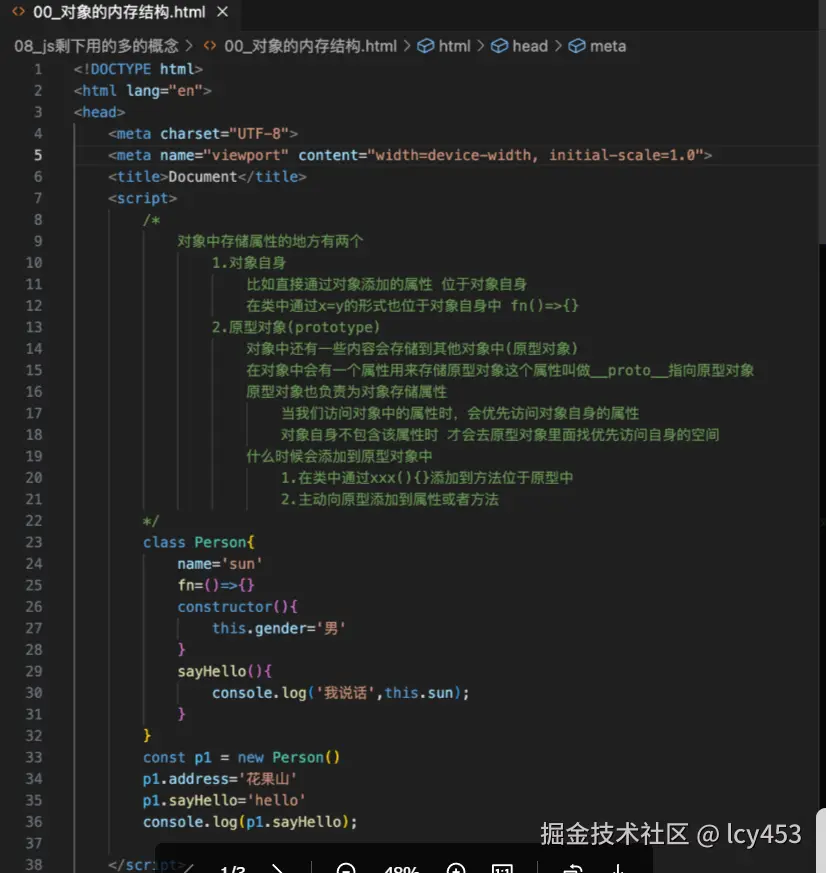
Task: Expand chevron between head and meta breadcrumbs
Action: point(558,46)
